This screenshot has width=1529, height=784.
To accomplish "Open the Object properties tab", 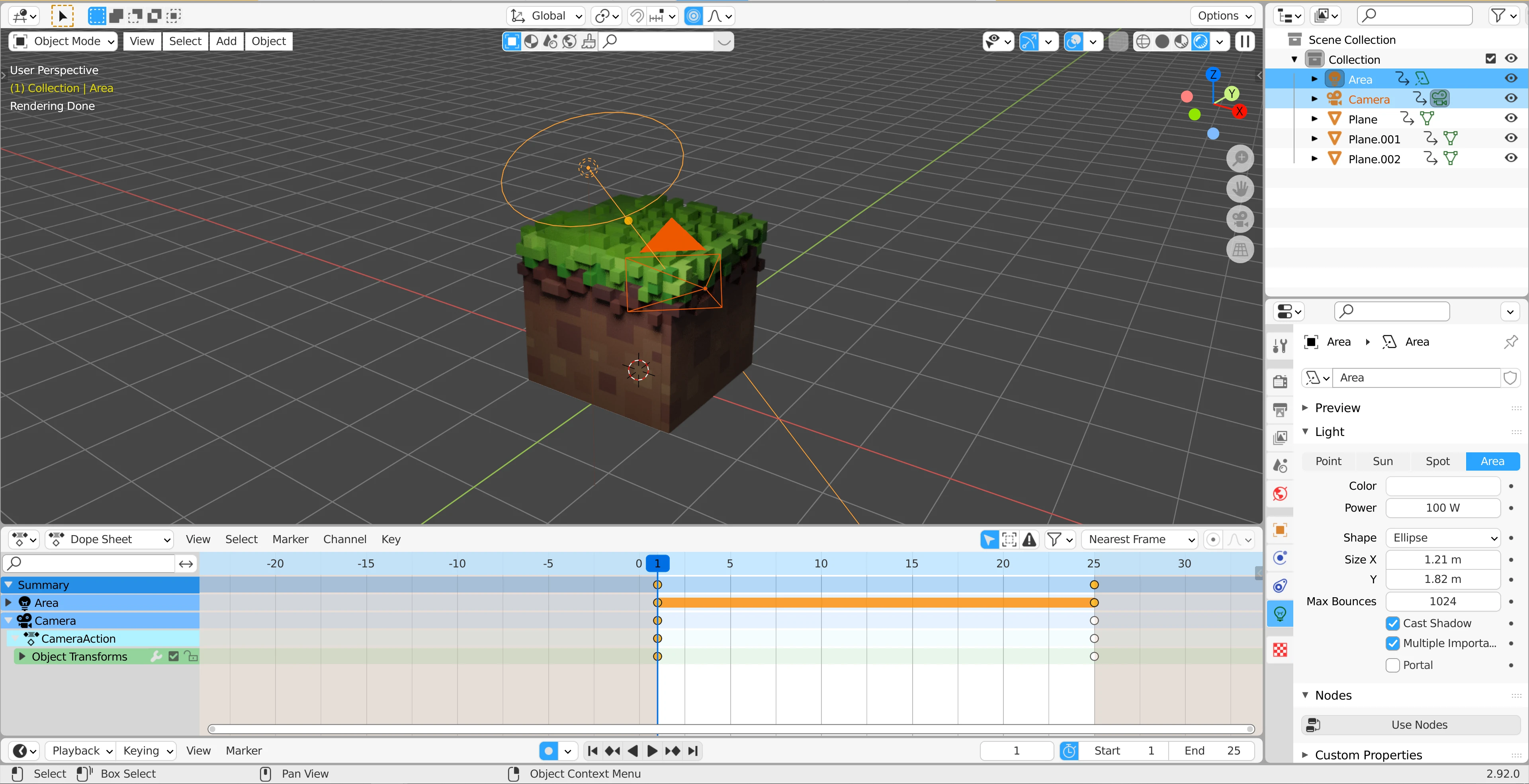I will 1280,530.
